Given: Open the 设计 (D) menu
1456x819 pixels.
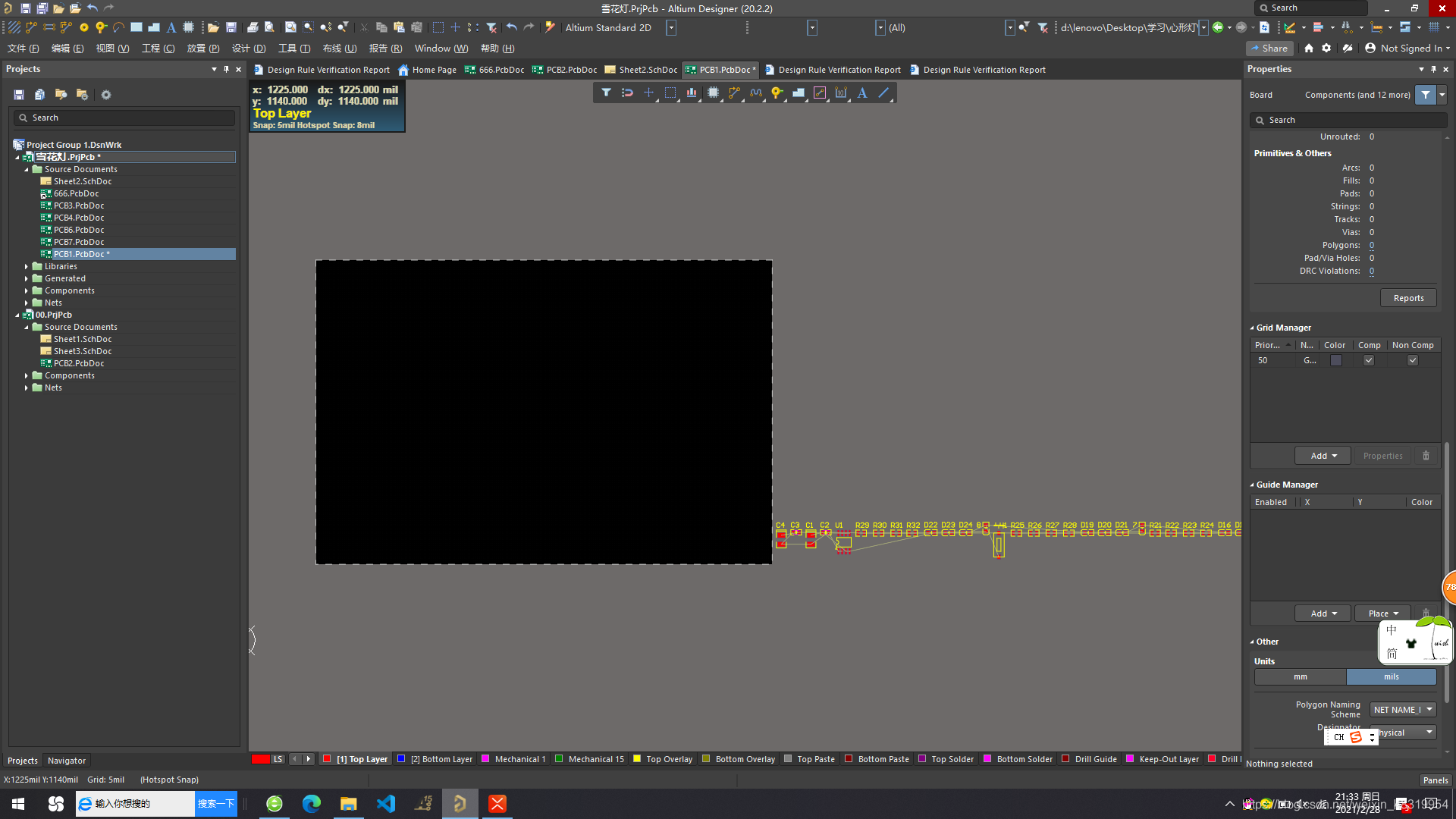Looking at the screenshot, I should 249,48.
